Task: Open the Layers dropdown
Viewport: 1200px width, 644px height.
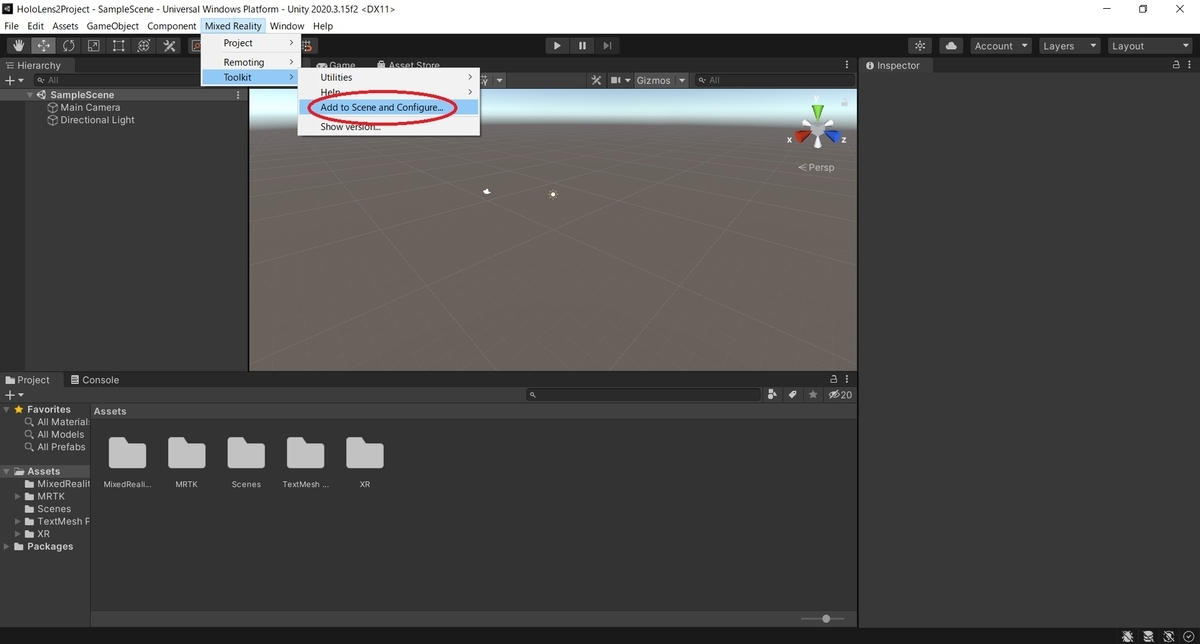Action: pyautogui.click(x=1069, y=46)
